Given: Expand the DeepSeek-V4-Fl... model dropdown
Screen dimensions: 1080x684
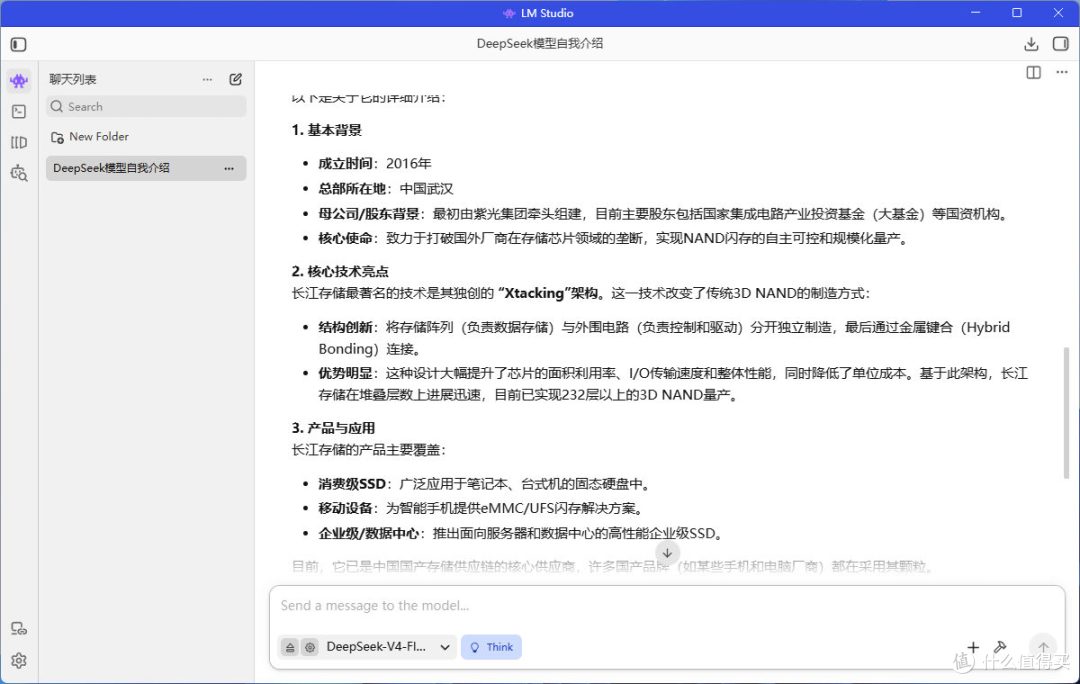Looking at the screenshot, I should pyautogui.click(x=388, y=647).
